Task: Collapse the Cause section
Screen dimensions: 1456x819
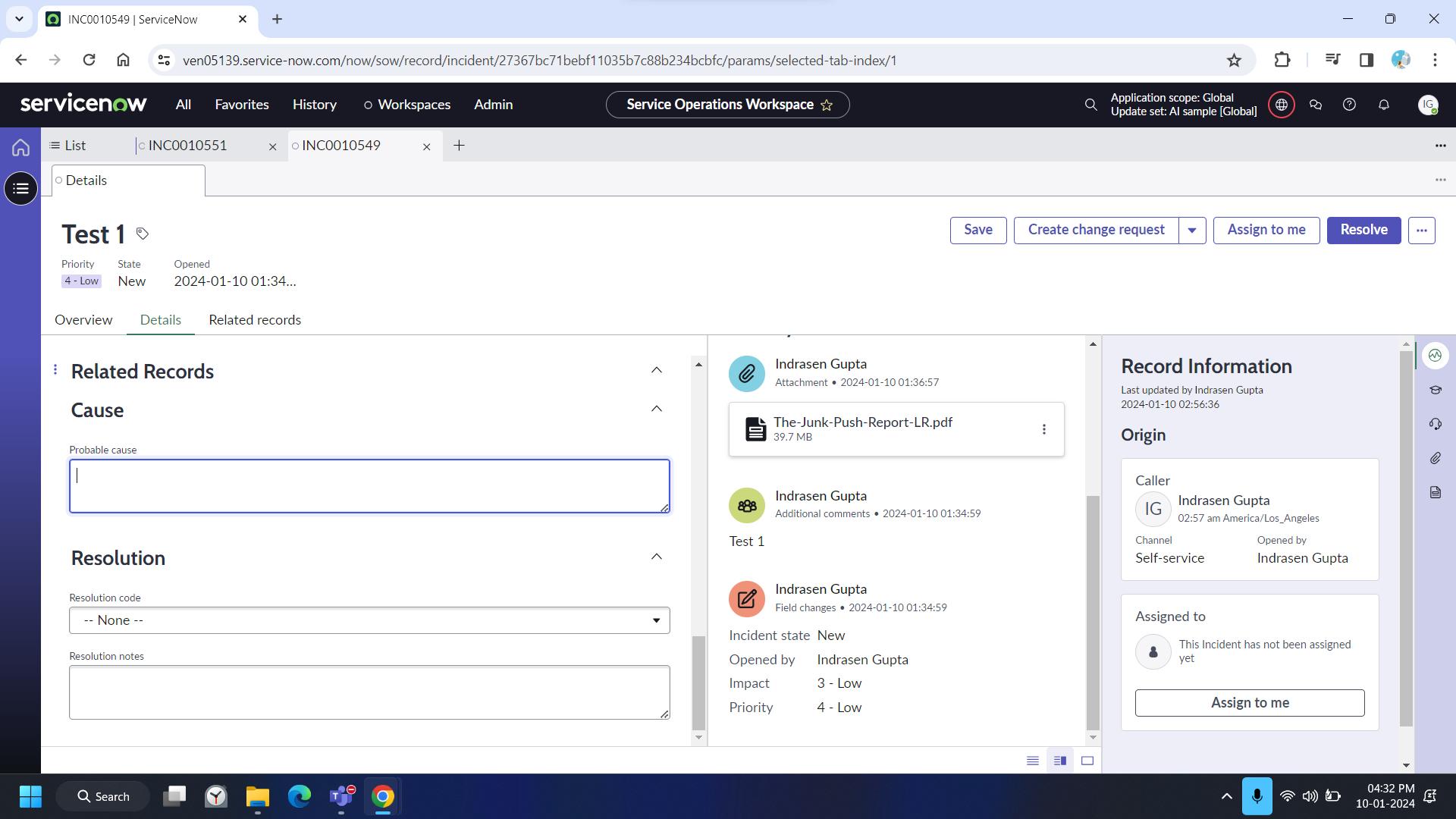Action: click(x=657, y=409)
